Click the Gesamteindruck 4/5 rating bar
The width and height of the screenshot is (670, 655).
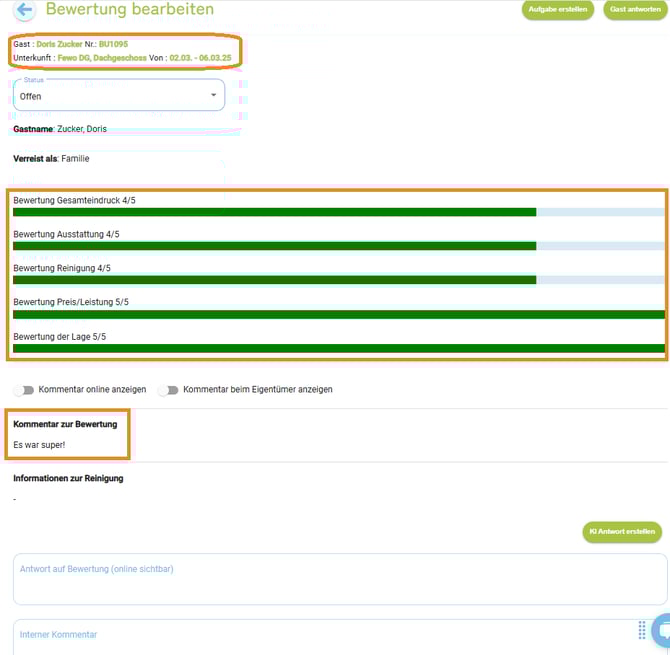click(x=339, y=212)
